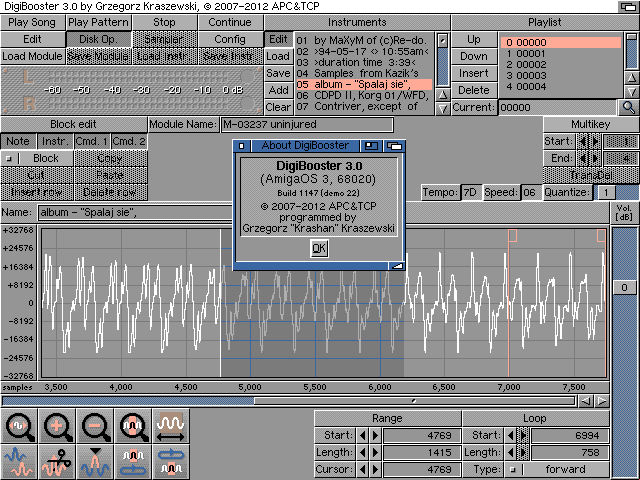Click the zoom out magnifier with minus
Viewport: 640px width, 480px height.
point(95,427)
